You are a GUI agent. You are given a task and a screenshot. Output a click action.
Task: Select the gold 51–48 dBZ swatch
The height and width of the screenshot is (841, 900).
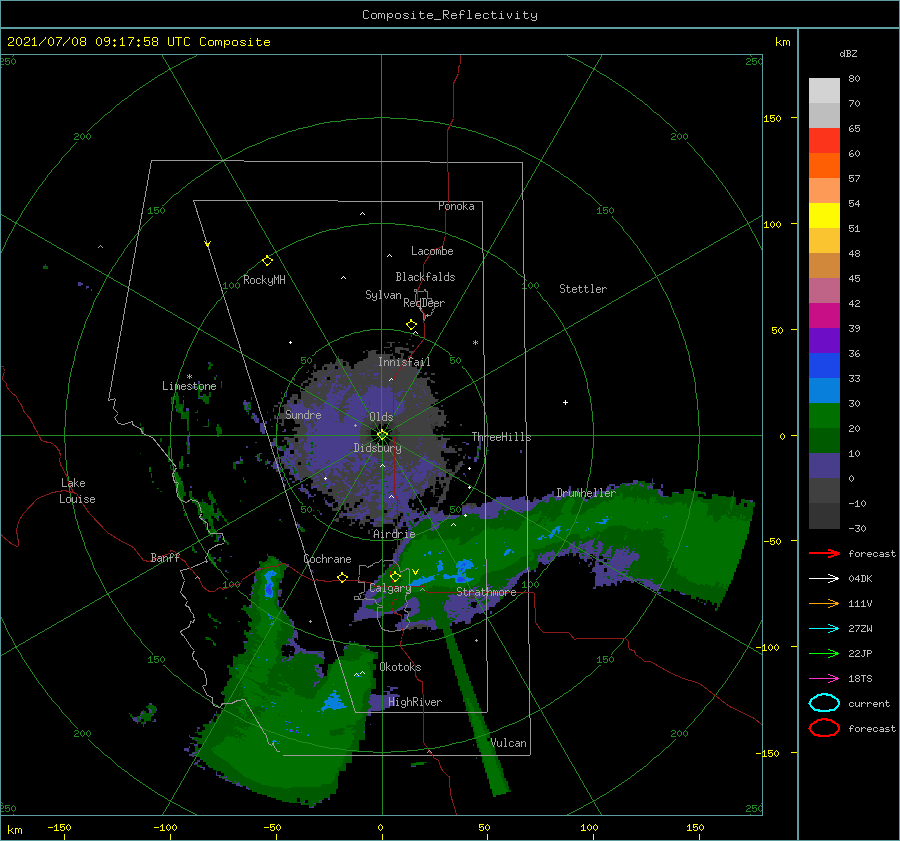pyautogui.click(x=824, y=241)
